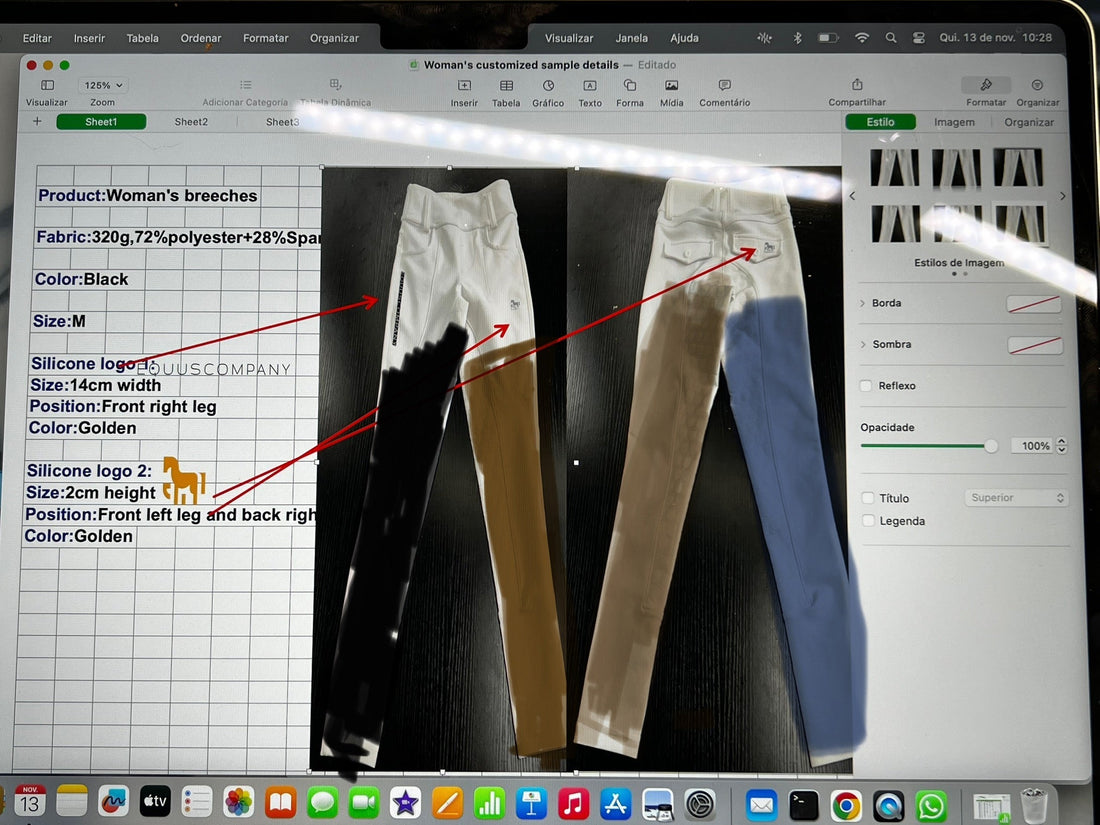Expand the Sombra section
This screenshot has width=1100, height=825.
pyautogui.click(x=863, y=344)
